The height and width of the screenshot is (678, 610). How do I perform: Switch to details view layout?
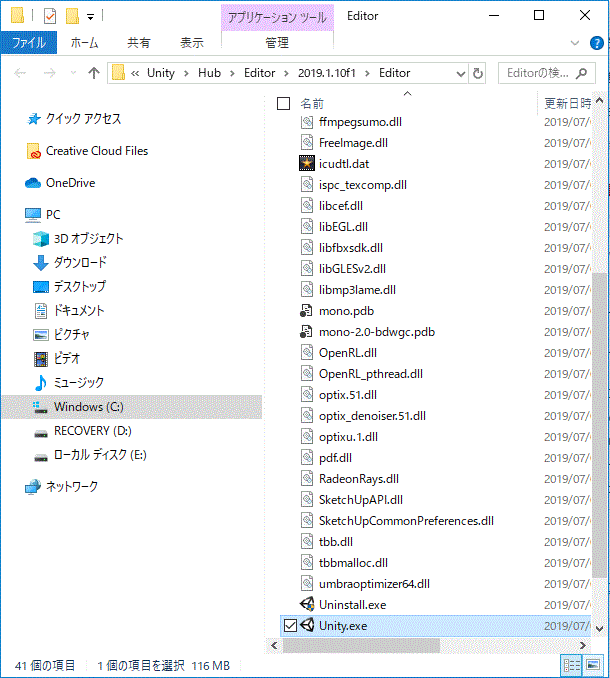[x=572, y=665]
